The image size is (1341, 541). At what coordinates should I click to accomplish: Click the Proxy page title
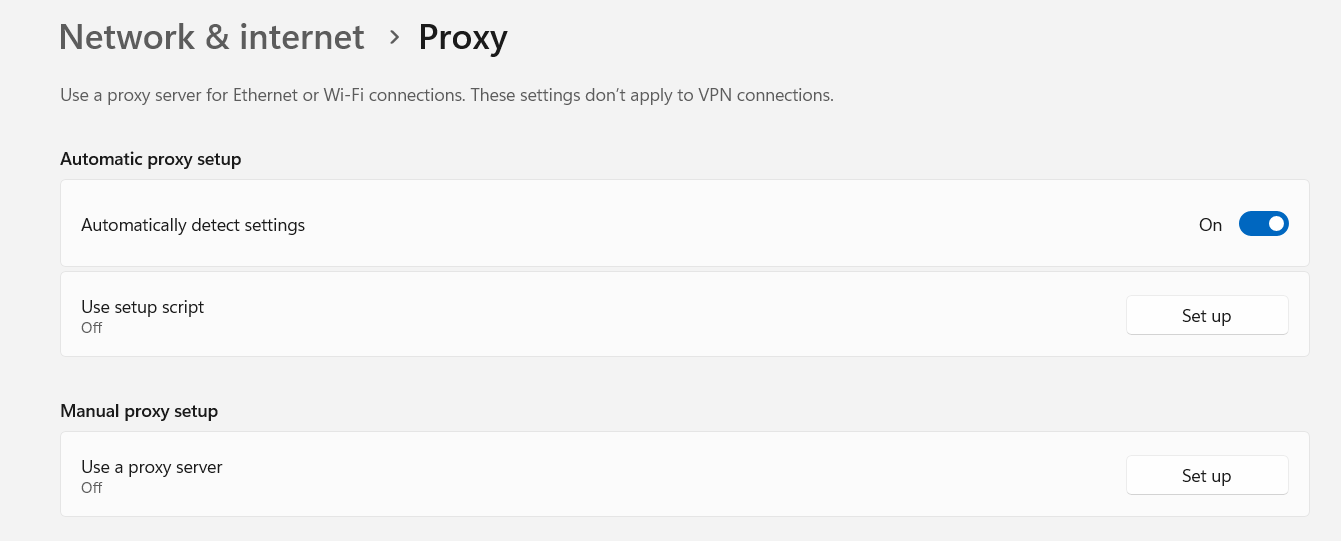pos(463,37)
